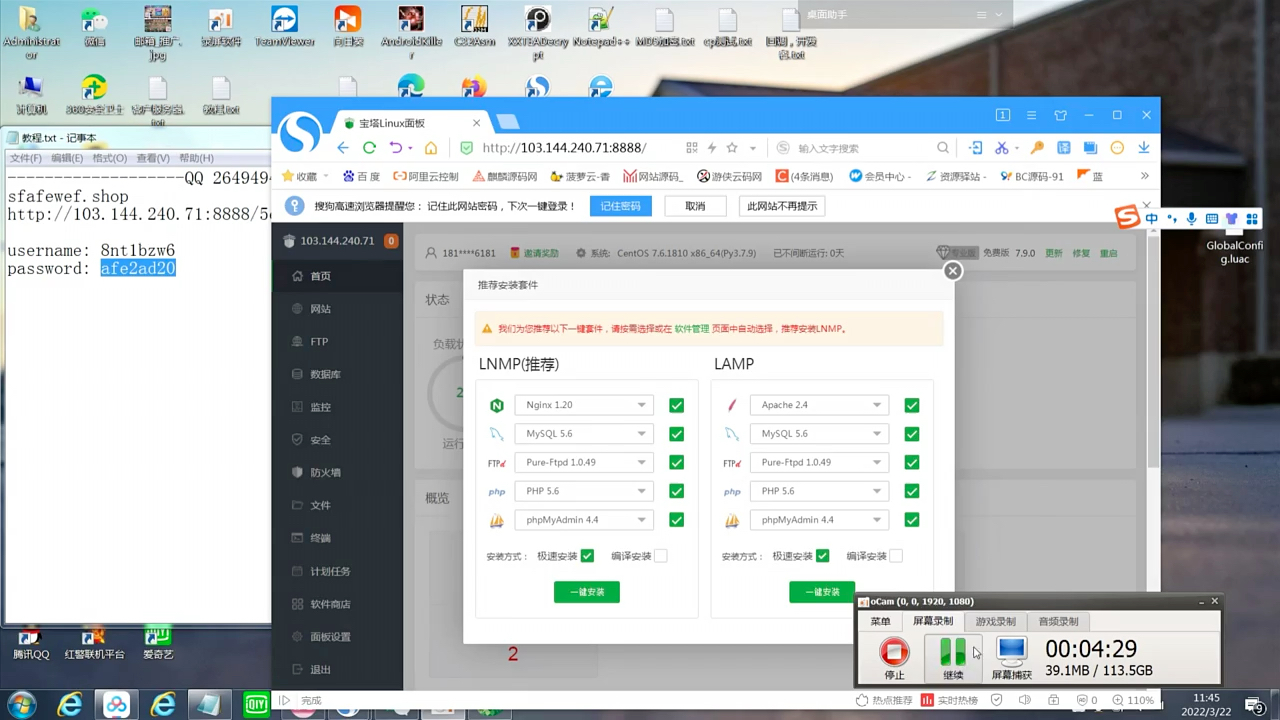Open the 百度 bookmark
1280x720 pixels.
[x=361, y=176]
